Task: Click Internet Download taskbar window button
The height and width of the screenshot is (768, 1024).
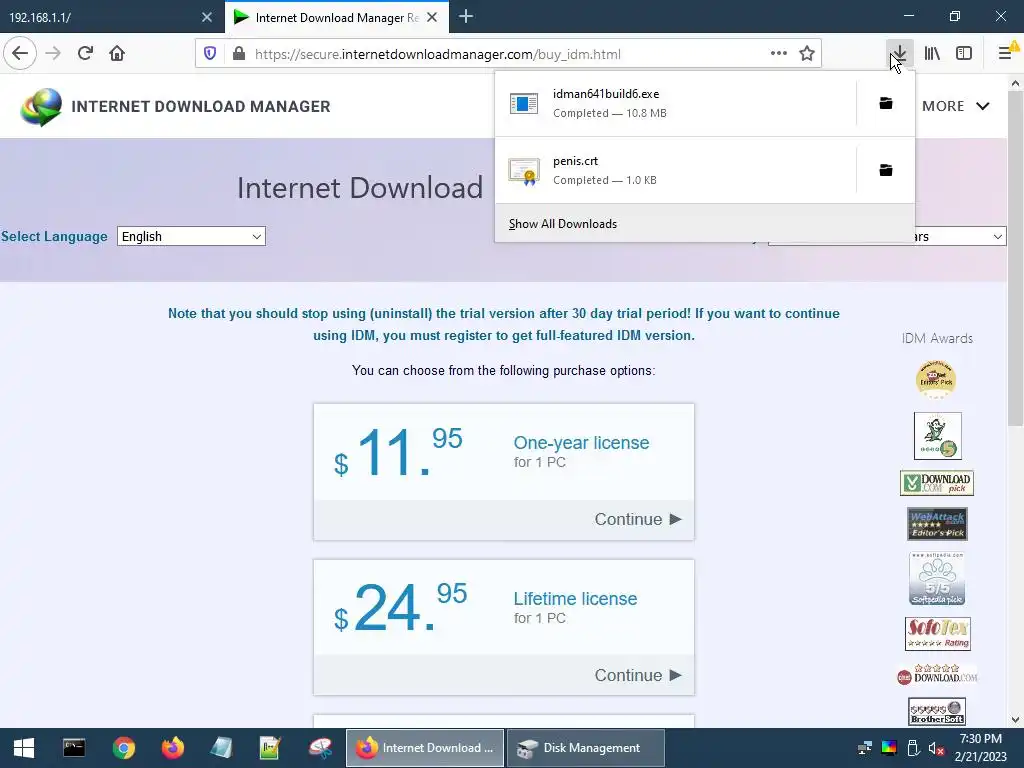Action: tap(424, 748)
